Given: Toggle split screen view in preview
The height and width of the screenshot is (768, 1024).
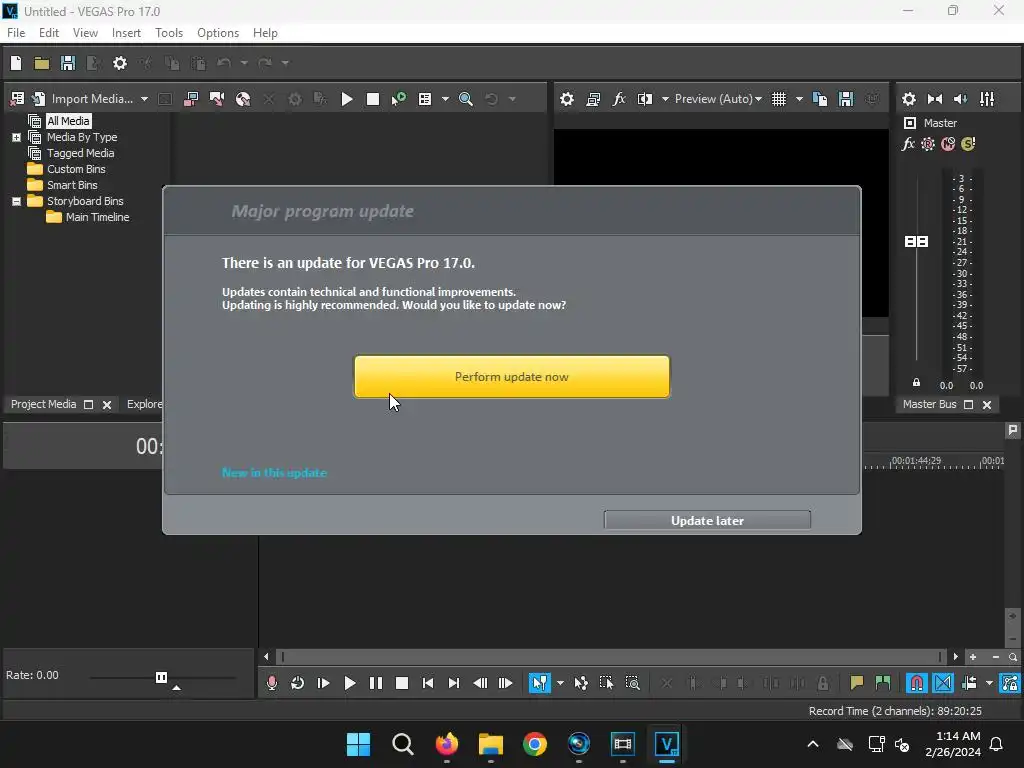Looking at the screenshot, I should pos(645,99).
